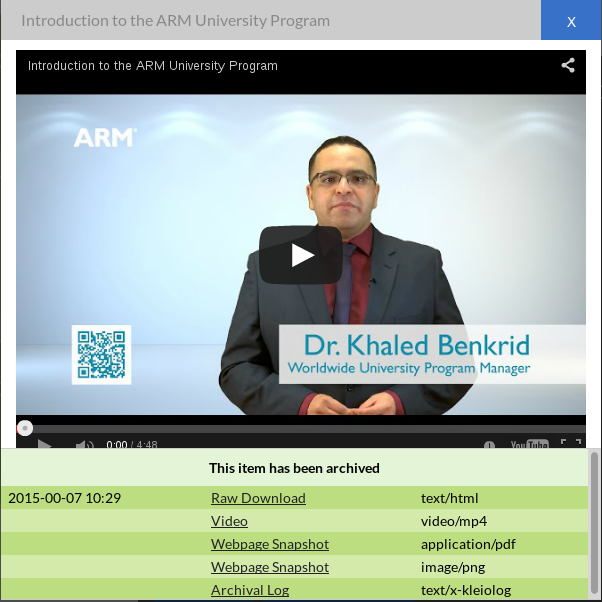Screen dimensions: 602x602
Task: Click the share icon on the video
Action: (568, 65)
